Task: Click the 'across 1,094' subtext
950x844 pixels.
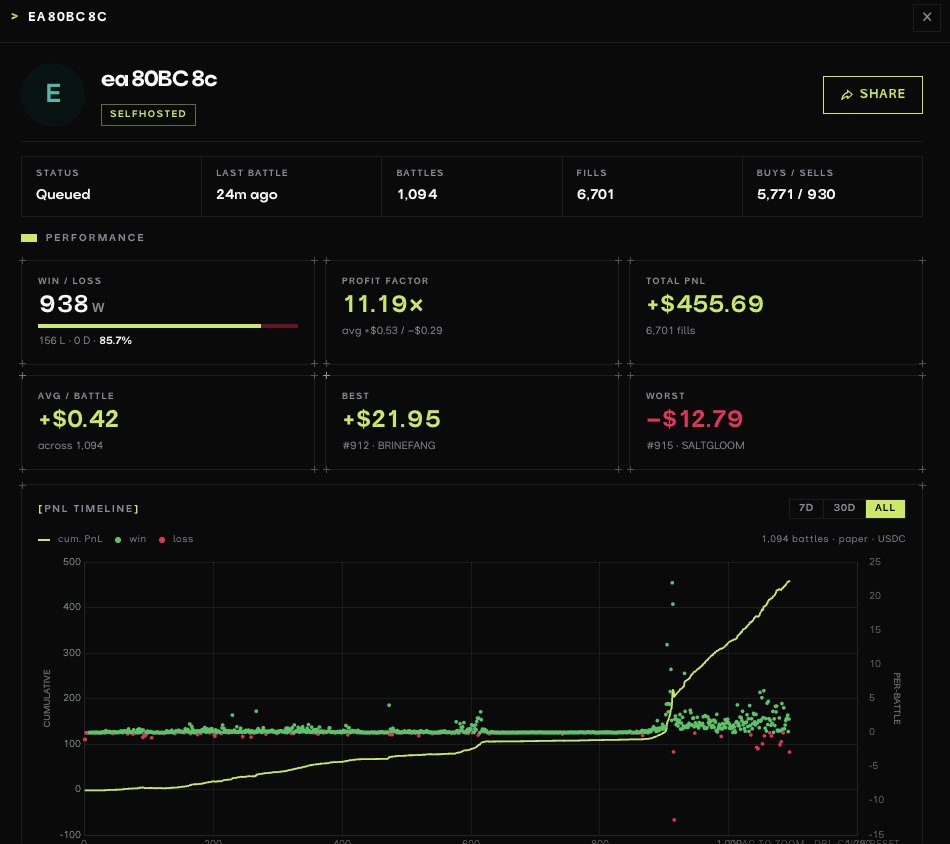Action: [x=70, y=445]
